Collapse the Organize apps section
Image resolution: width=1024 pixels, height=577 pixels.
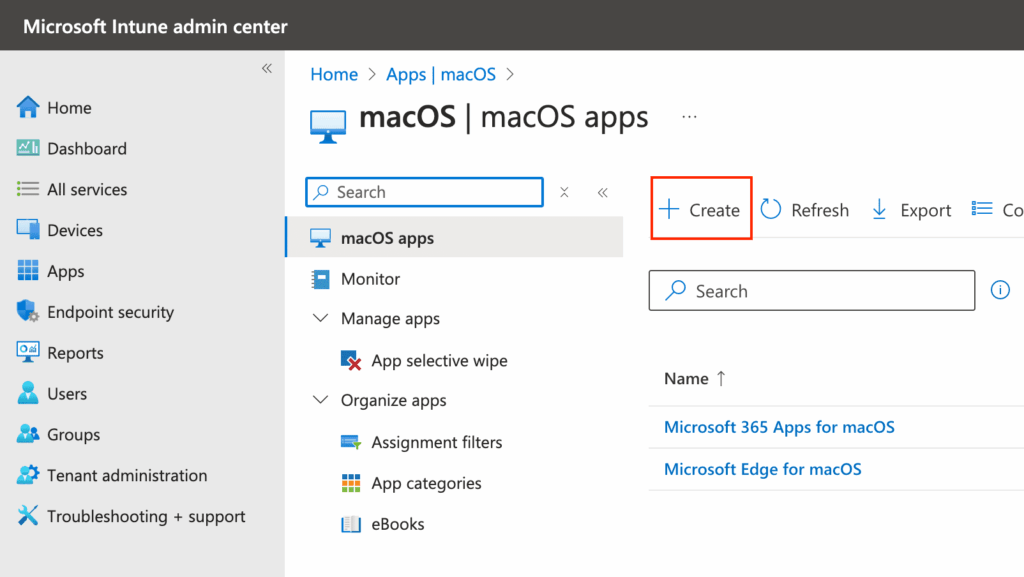coord(320,400)
